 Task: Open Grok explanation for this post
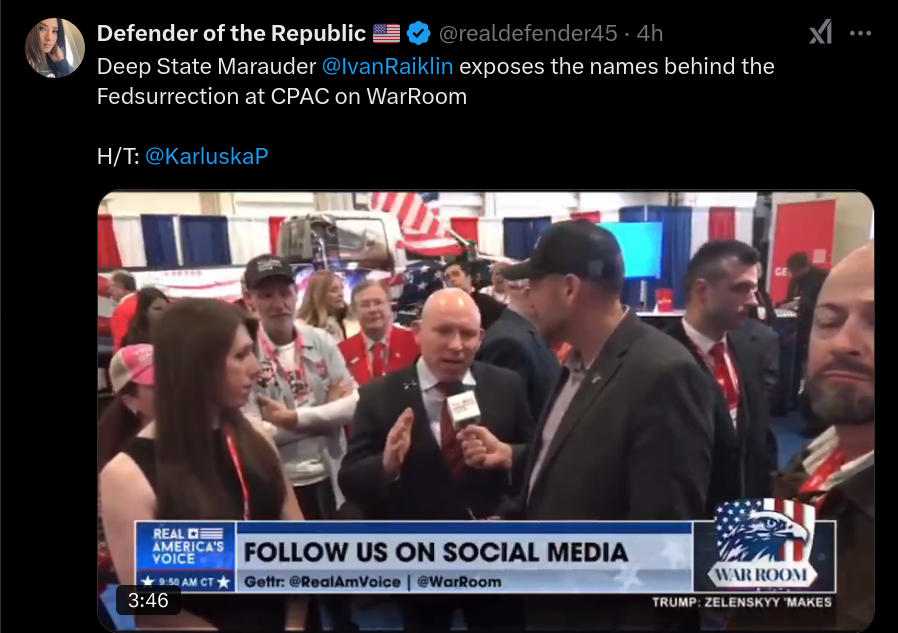[820, 33]
